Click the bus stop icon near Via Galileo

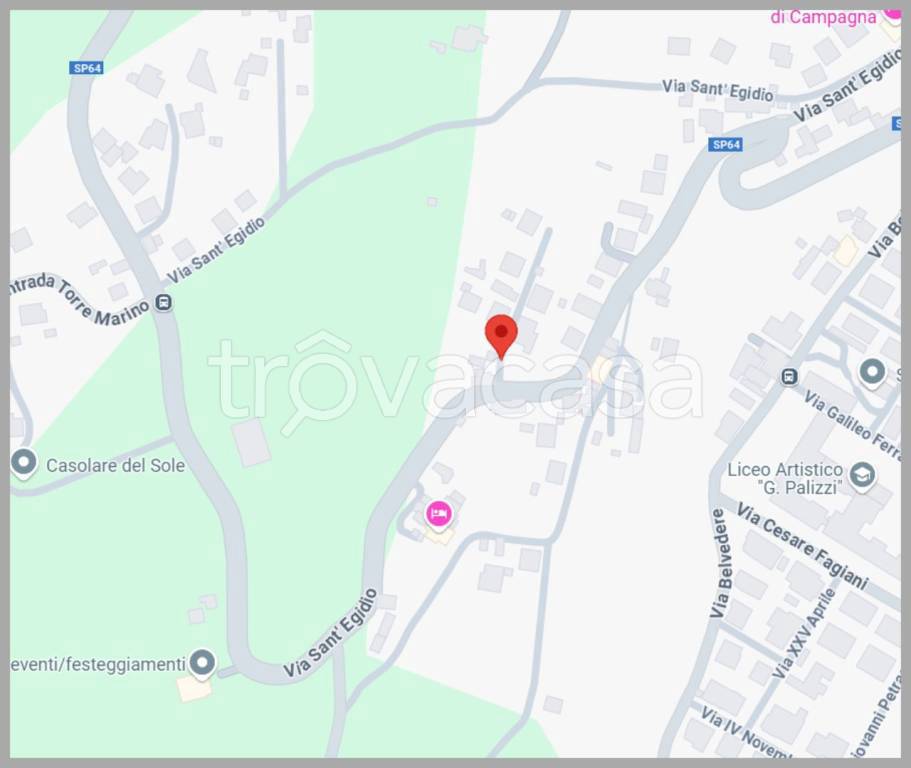click(x=789, y=377)
